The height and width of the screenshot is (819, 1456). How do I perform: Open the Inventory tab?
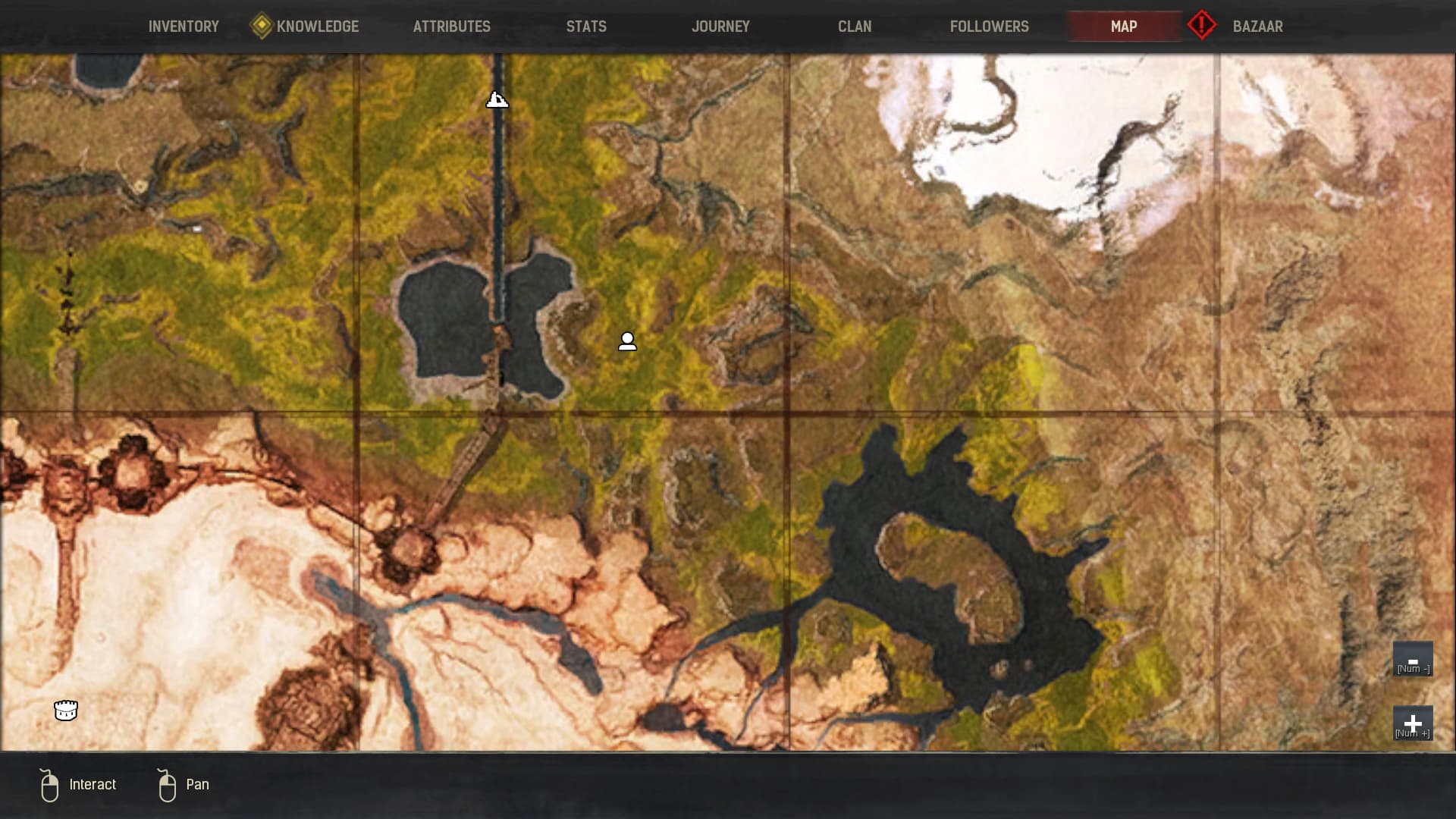click(184, 27)
